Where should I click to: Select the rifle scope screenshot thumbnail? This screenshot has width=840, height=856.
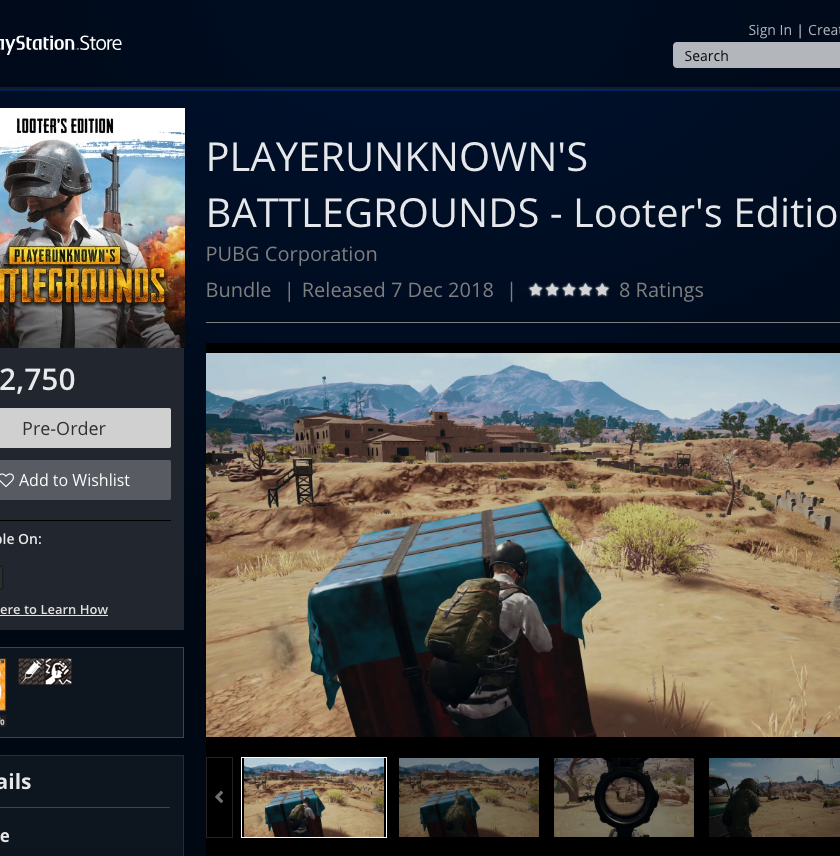tap(623, 797)
